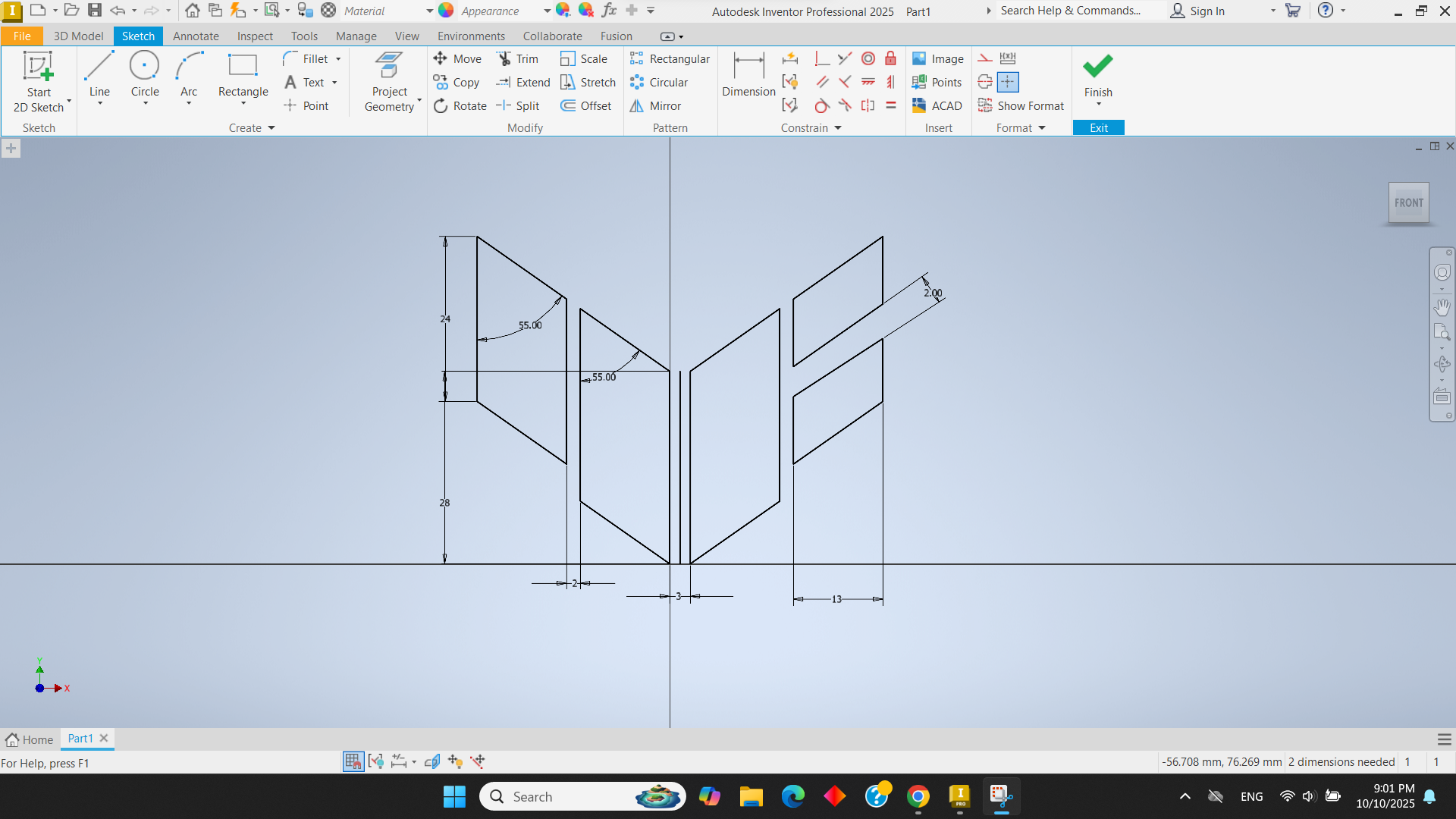Select the Trim tool
This screenshot has width=1456, height=819.
click(518, 59)
